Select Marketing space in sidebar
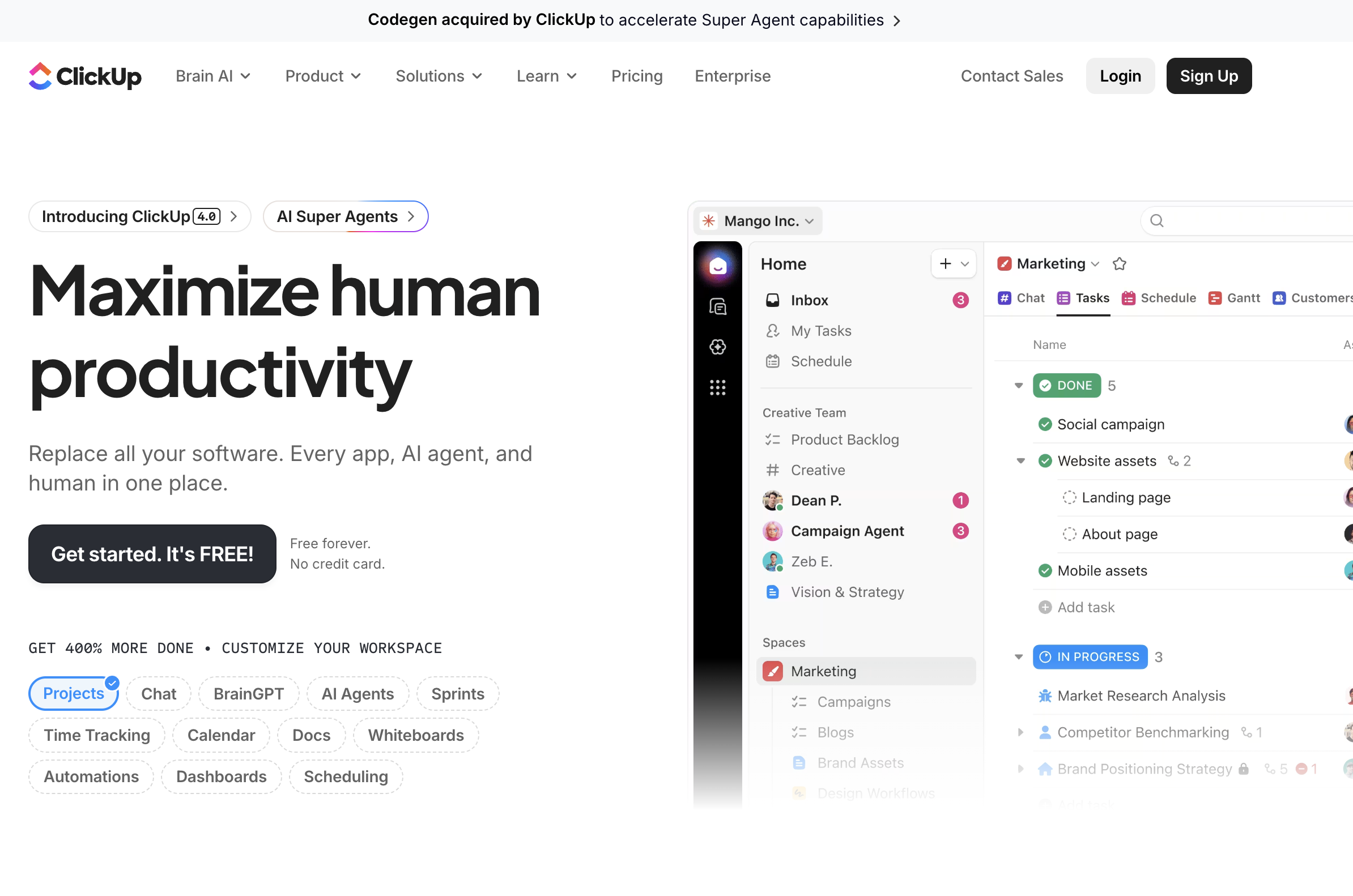 pyautogui.click(x=823, y=671)
